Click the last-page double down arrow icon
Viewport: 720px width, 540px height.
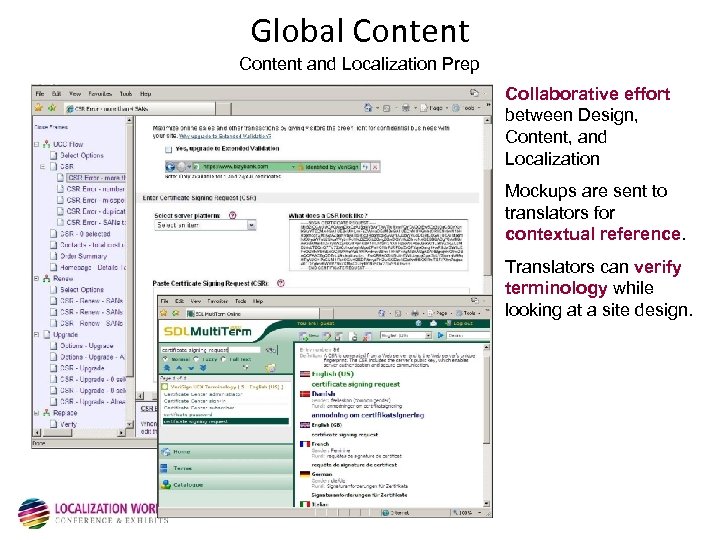pos(203,368)
